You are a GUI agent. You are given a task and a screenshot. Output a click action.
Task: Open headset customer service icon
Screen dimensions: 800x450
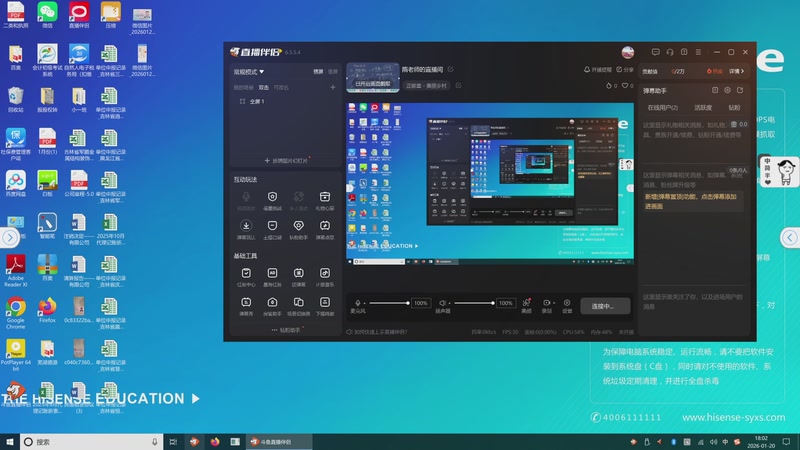[670, 52]
